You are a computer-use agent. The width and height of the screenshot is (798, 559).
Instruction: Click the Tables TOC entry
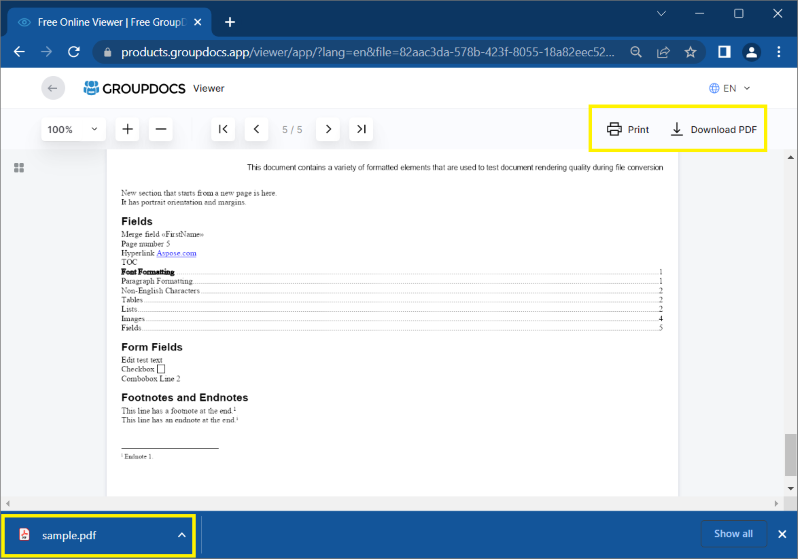click(392, 300)
